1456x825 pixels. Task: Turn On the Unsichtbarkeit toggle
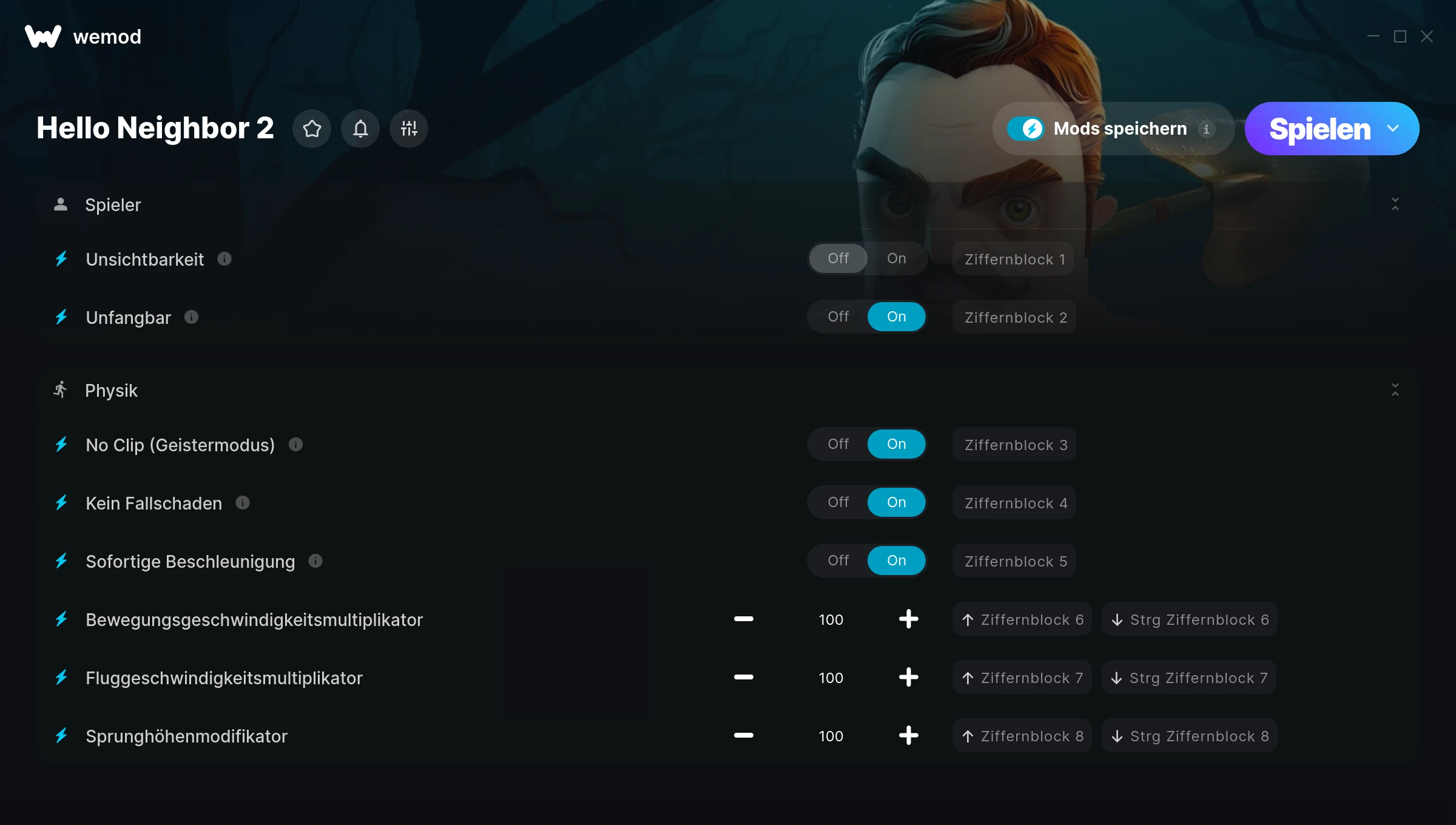[897, 258]
